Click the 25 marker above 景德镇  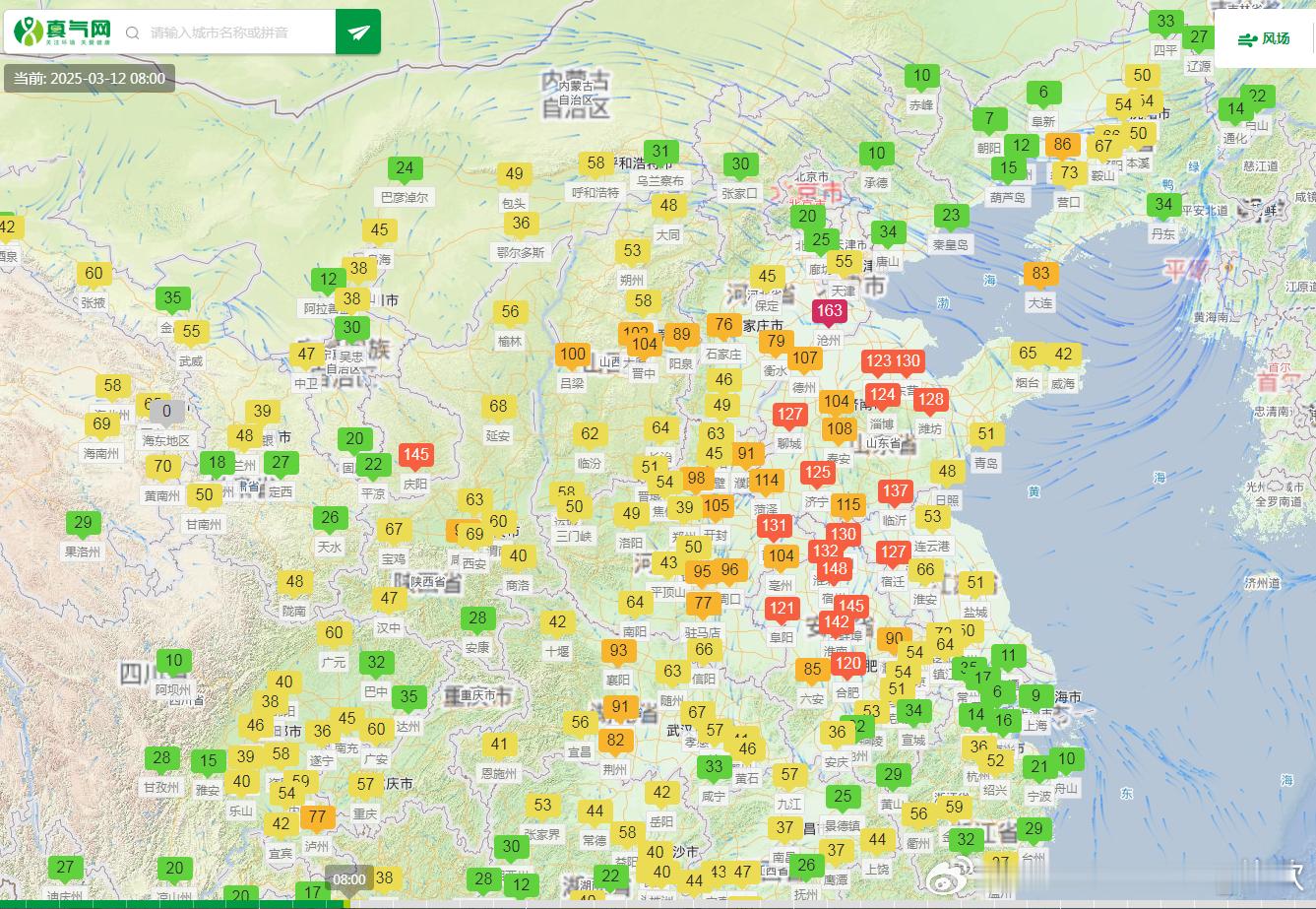tap(843, 798)
